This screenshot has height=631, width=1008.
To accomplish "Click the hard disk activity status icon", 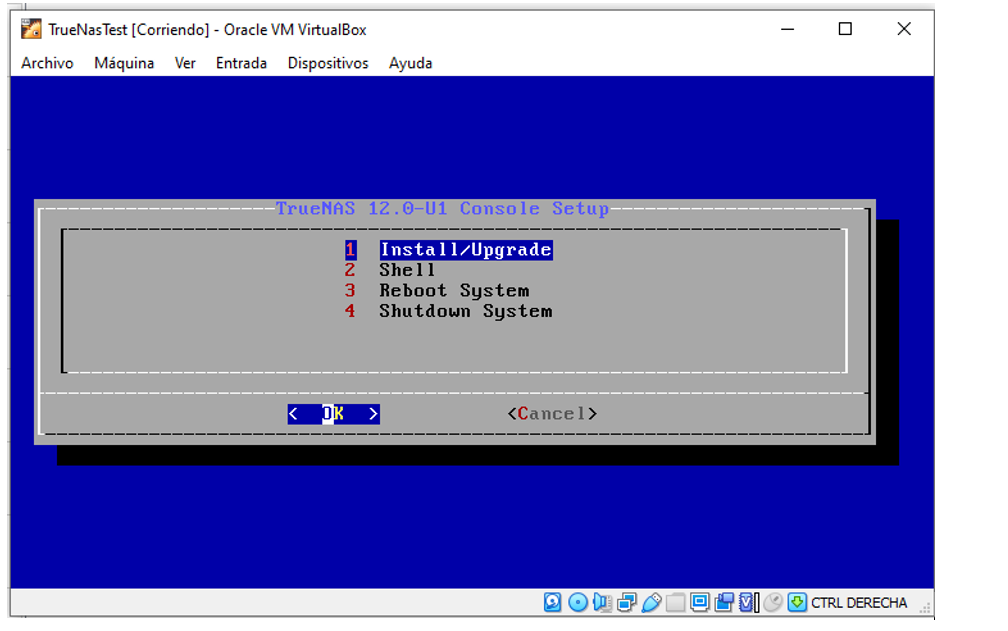I will (552, 602).
